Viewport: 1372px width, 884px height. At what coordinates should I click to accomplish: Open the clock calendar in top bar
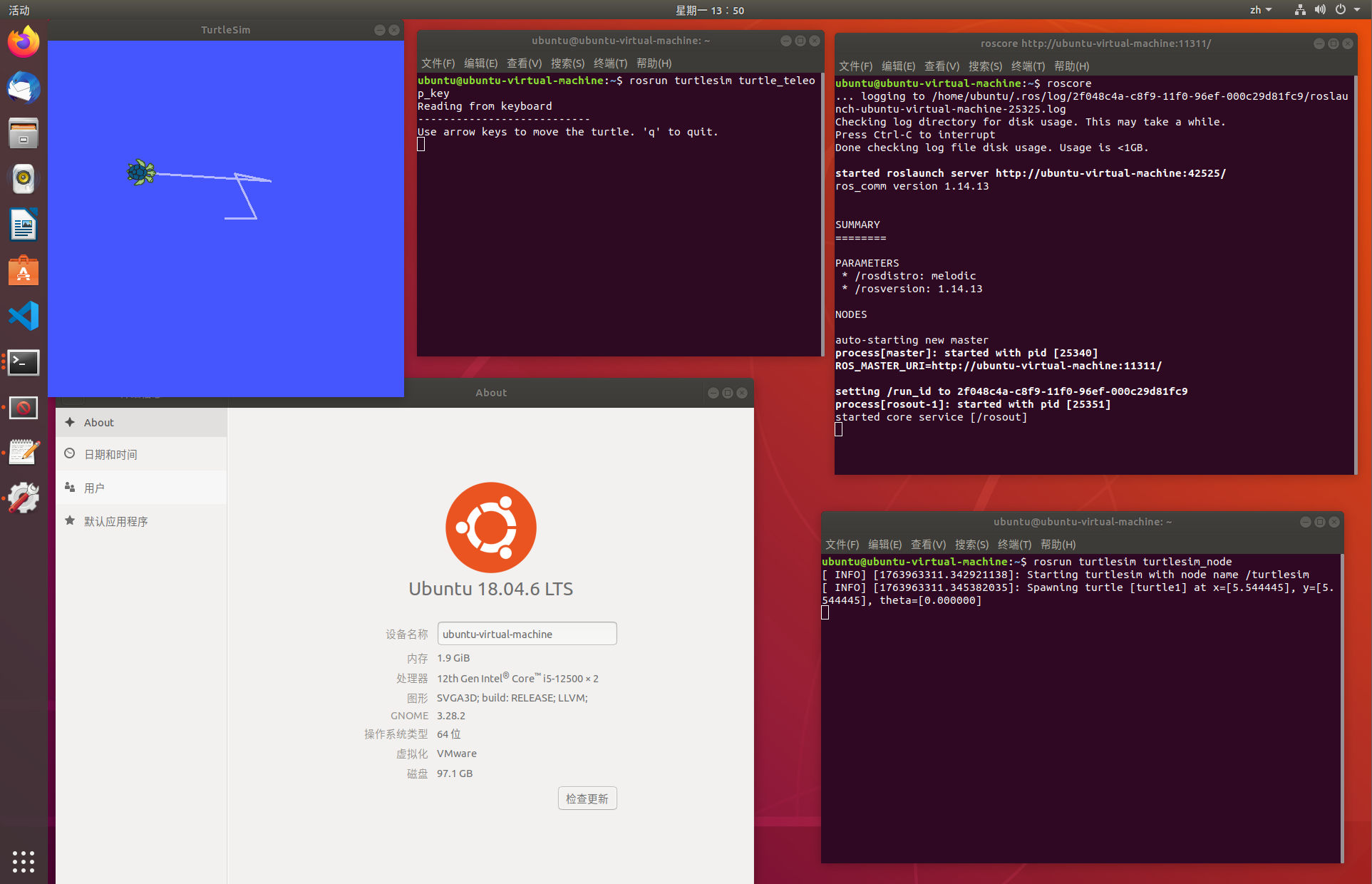[x=709, y=10]
